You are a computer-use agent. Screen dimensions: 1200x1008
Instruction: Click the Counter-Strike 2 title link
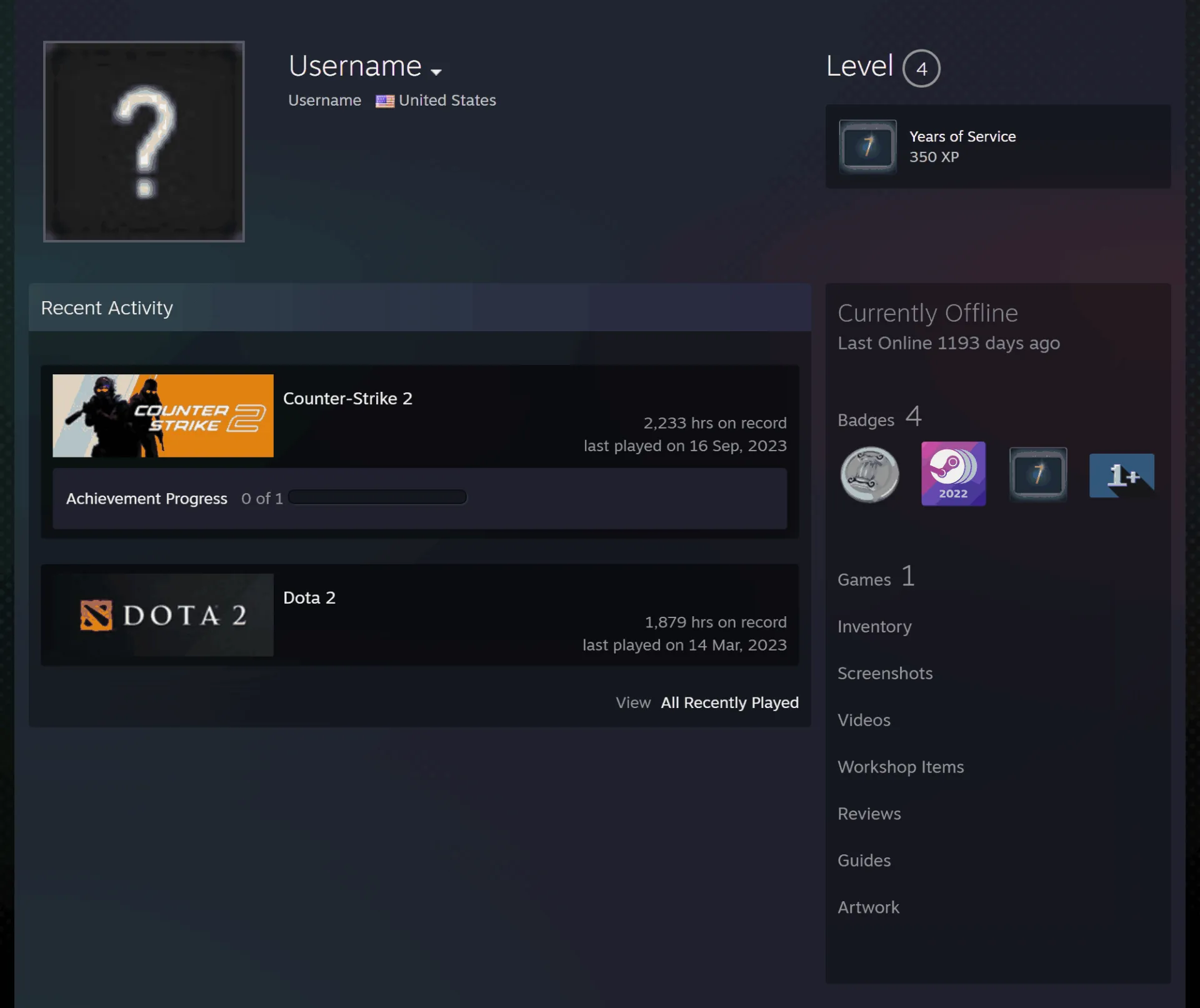point(347,399)
